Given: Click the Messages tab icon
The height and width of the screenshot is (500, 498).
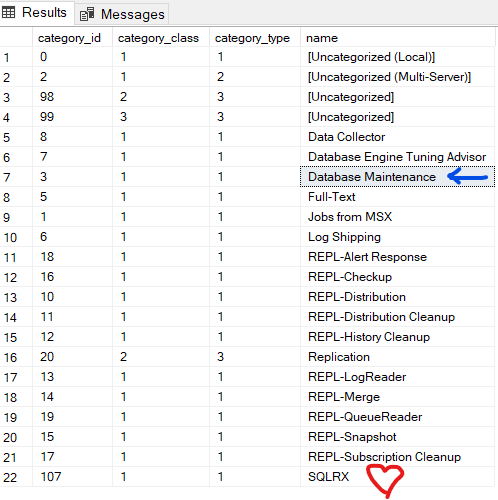Looking at the screenshot, I should (87, 14).
